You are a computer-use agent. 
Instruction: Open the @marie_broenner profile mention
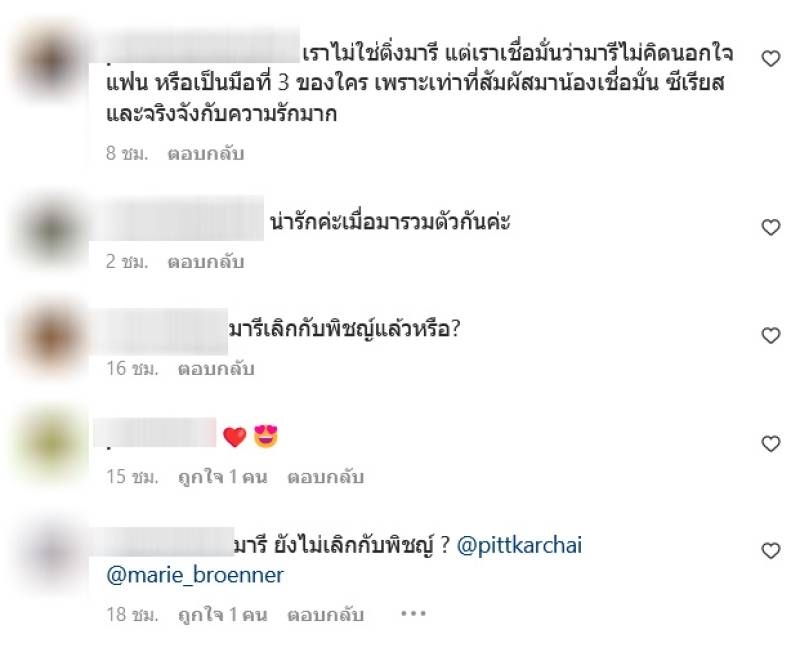click(x=195, y=575)
